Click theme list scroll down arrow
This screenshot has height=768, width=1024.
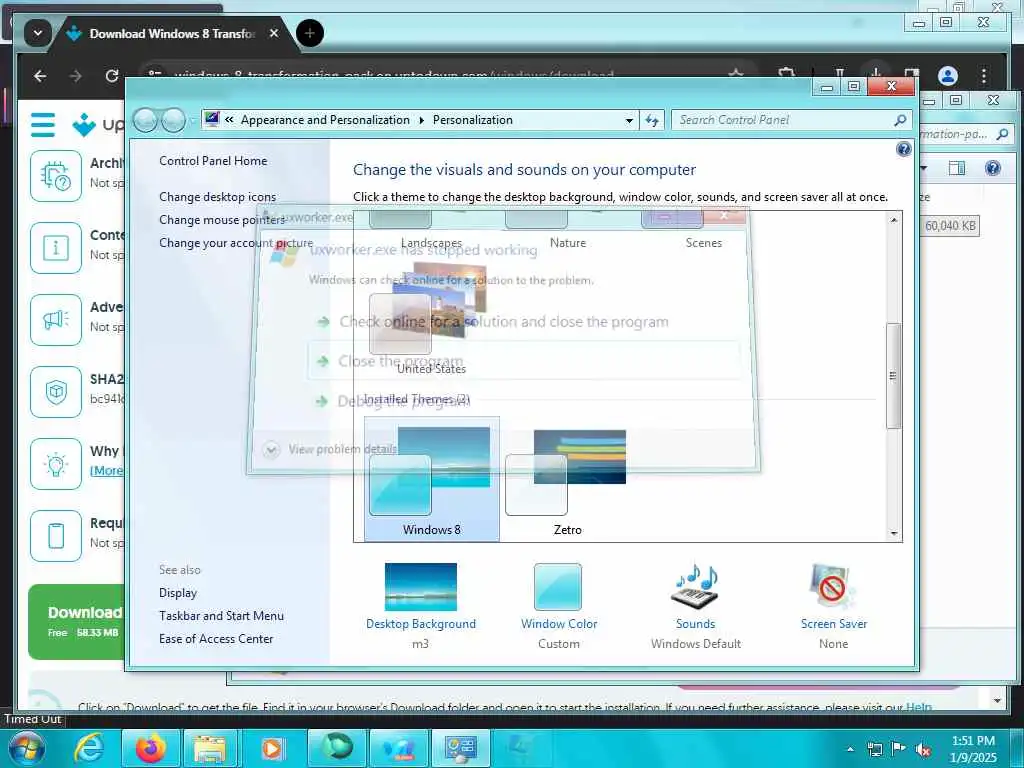[x=893, y=534]
